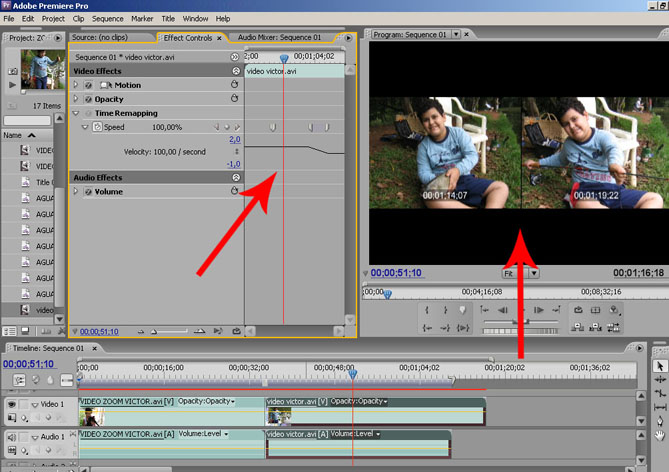Open the Sequence menu
This screenshot has width=669, height=472.
tap(107, 18)
